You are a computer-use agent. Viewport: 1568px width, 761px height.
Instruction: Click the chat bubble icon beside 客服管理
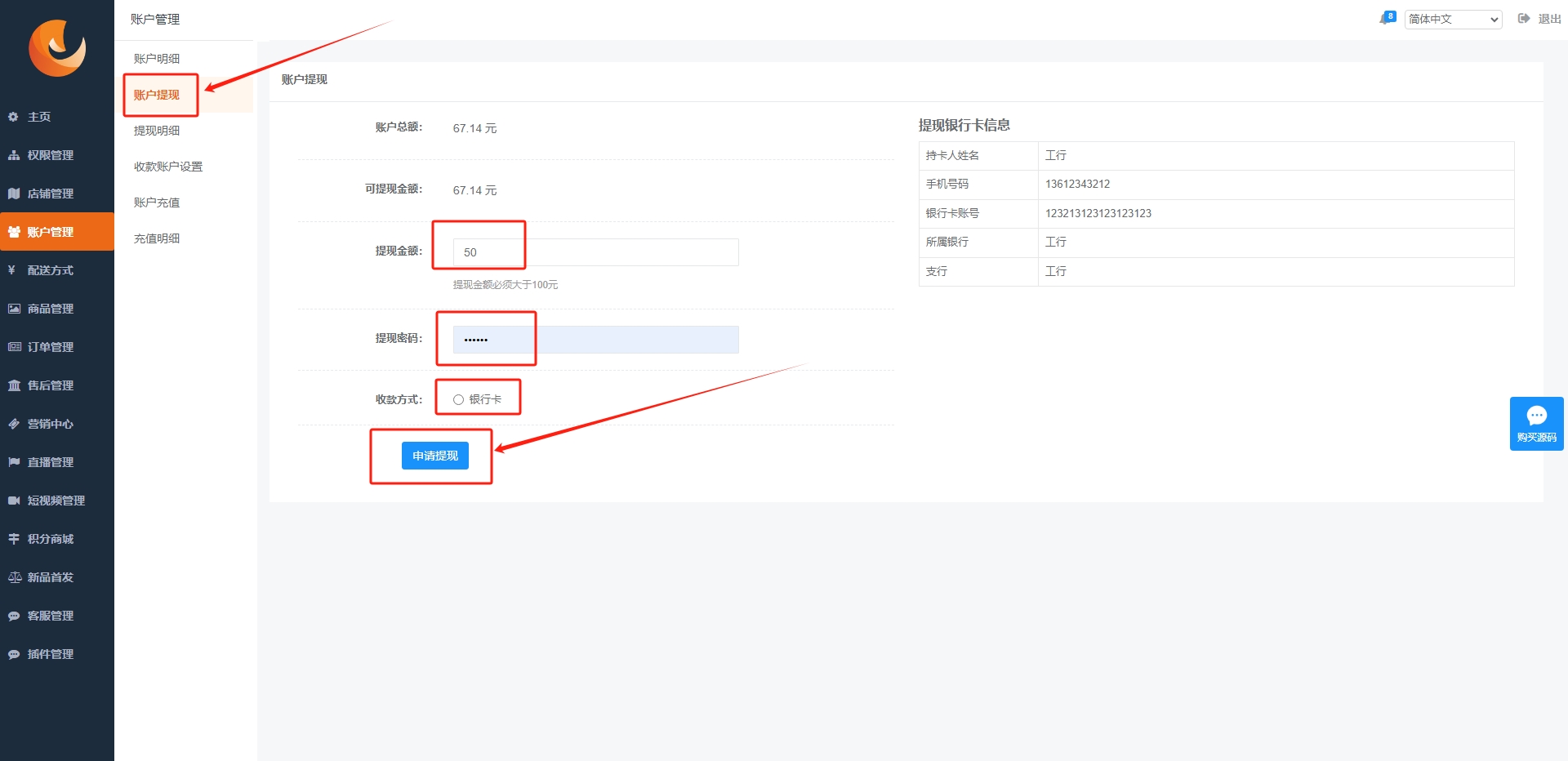[14, 616]
